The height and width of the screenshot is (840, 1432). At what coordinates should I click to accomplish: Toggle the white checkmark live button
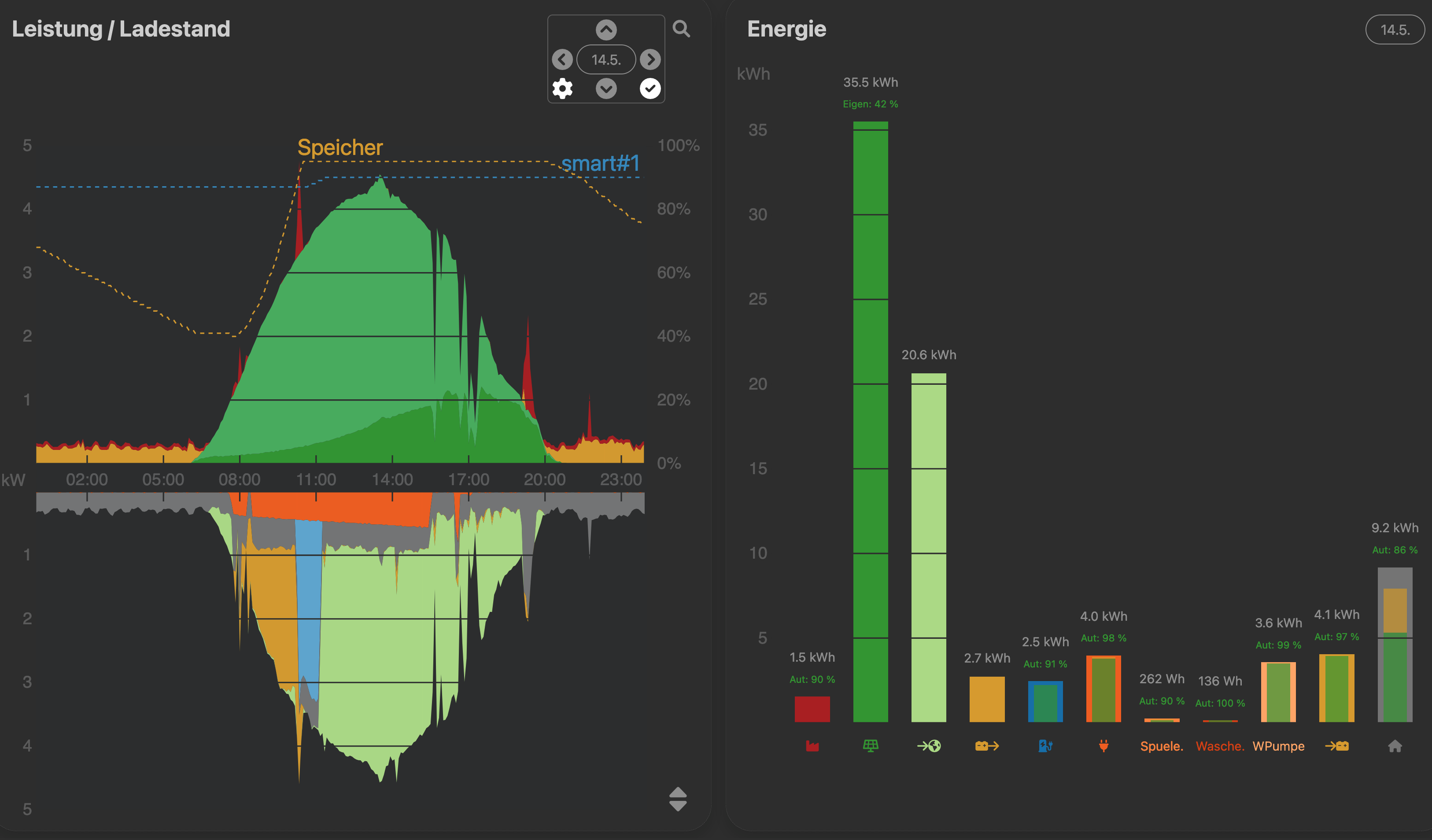point(650,88)
